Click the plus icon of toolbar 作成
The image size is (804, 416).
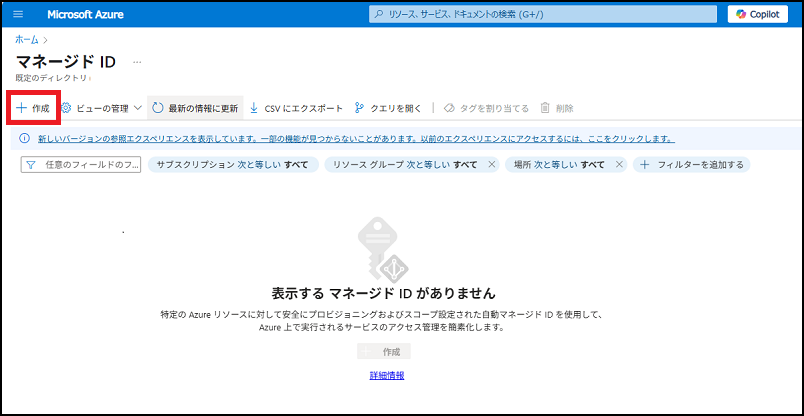(22, 108)
